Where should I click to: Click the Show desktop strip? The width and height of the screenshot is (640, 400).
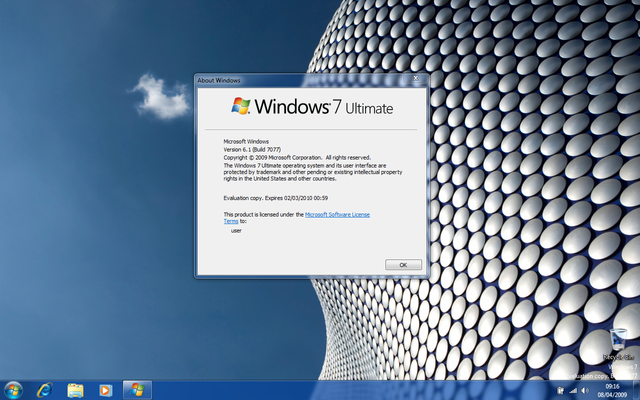click(x=636, y=390)
